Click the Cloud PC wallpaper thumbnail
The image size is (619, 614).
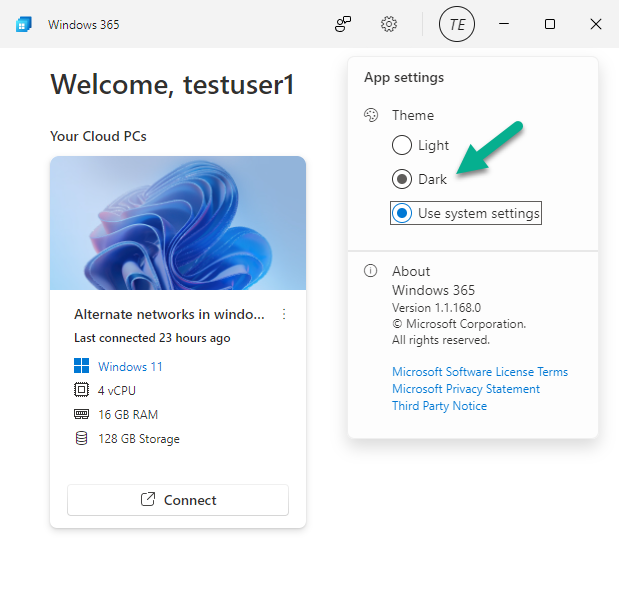click(178, 223)
